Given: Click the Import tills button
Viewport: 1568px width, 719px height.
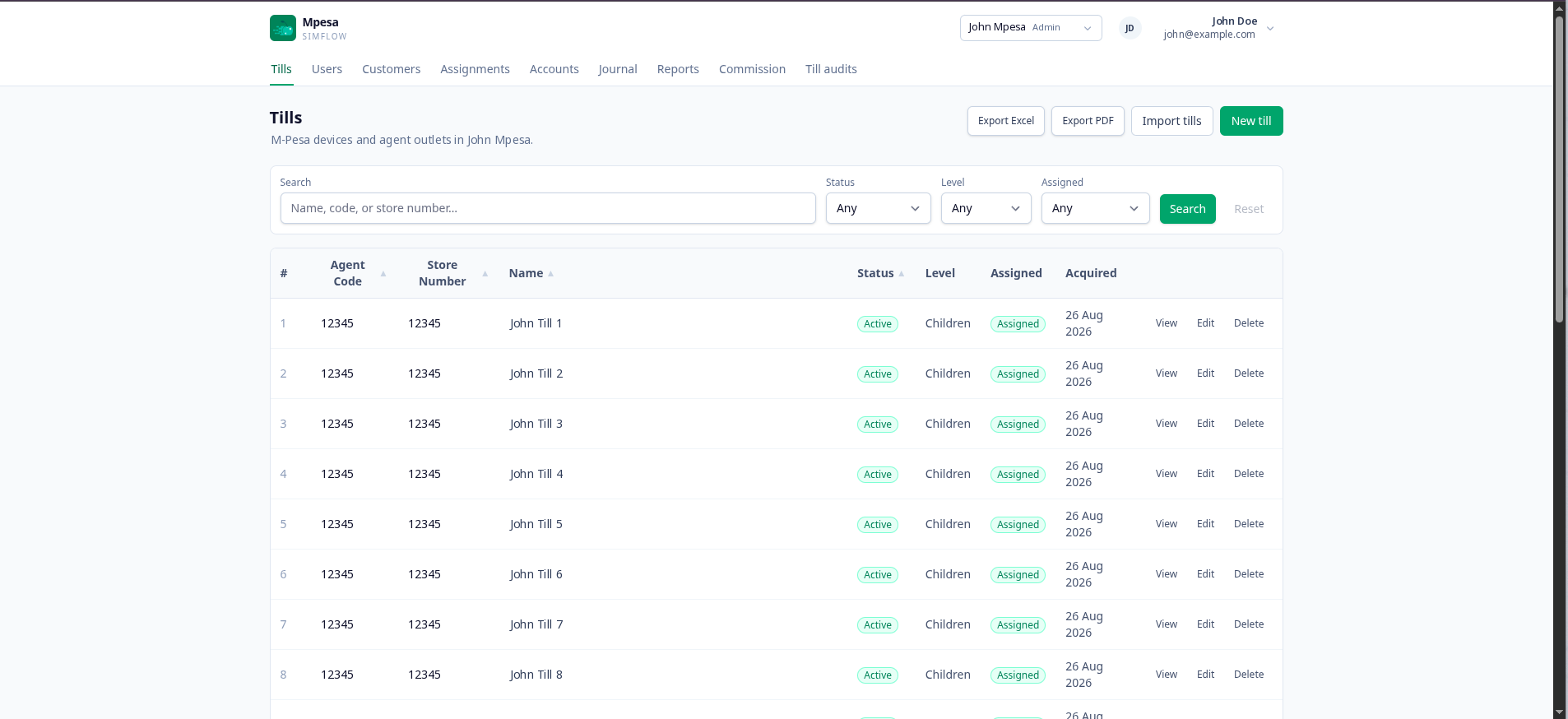Looking at the screenshot, I should 1171,121.
